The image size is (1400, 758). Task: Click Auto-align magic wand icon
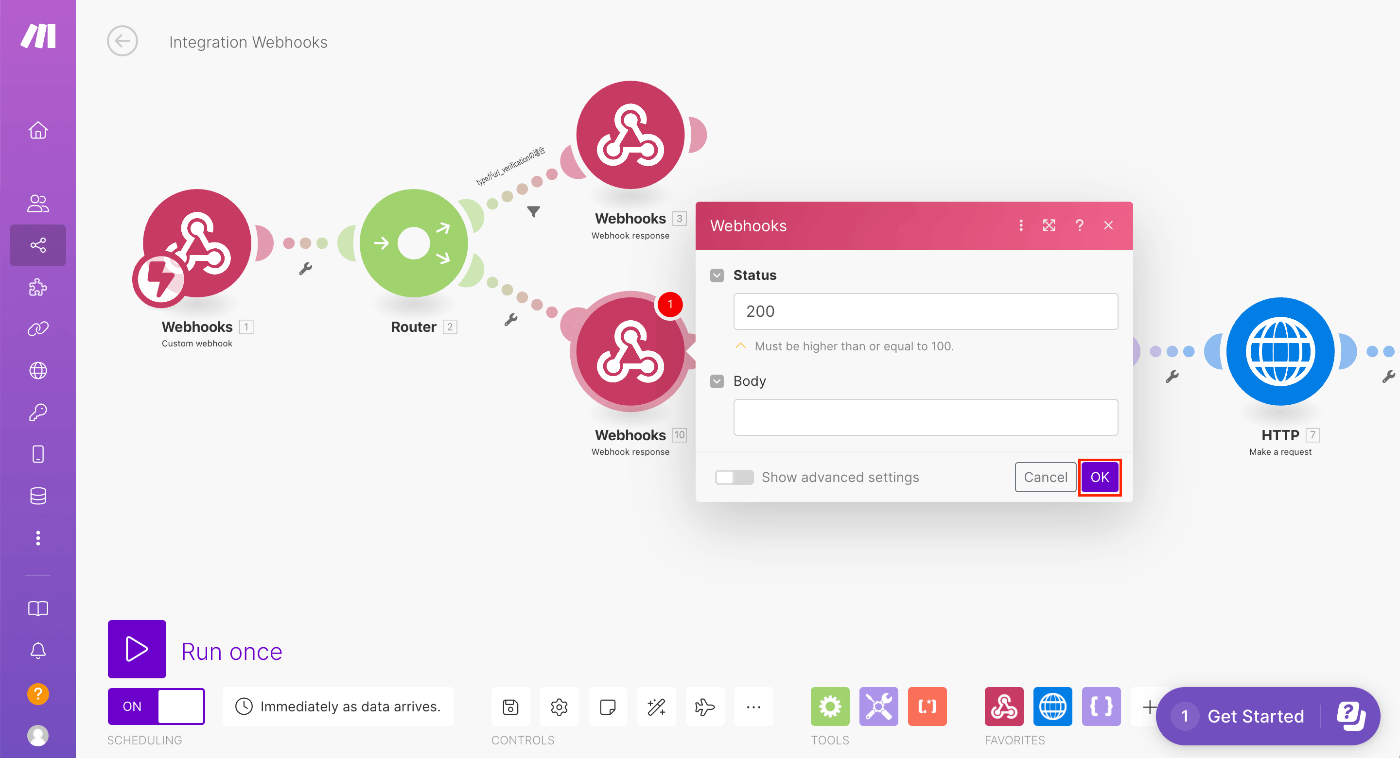point(656,707)
